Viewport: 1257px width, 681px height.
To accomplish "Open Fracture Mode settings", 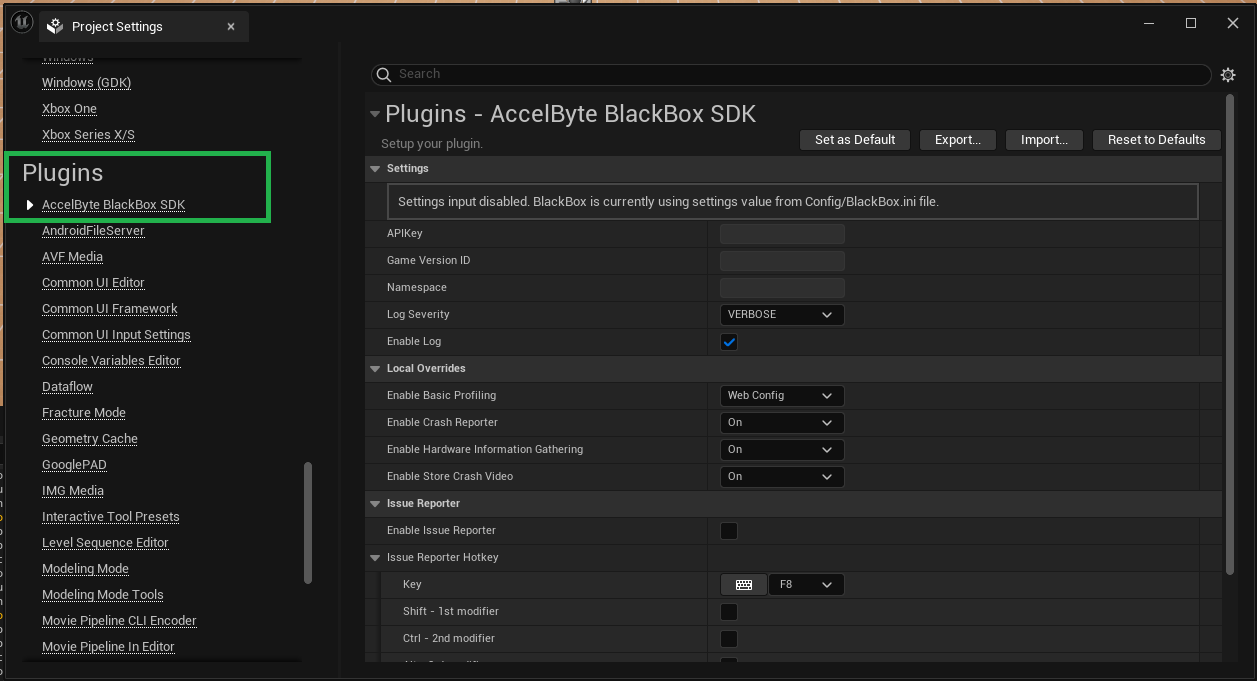I will [84, 413].
